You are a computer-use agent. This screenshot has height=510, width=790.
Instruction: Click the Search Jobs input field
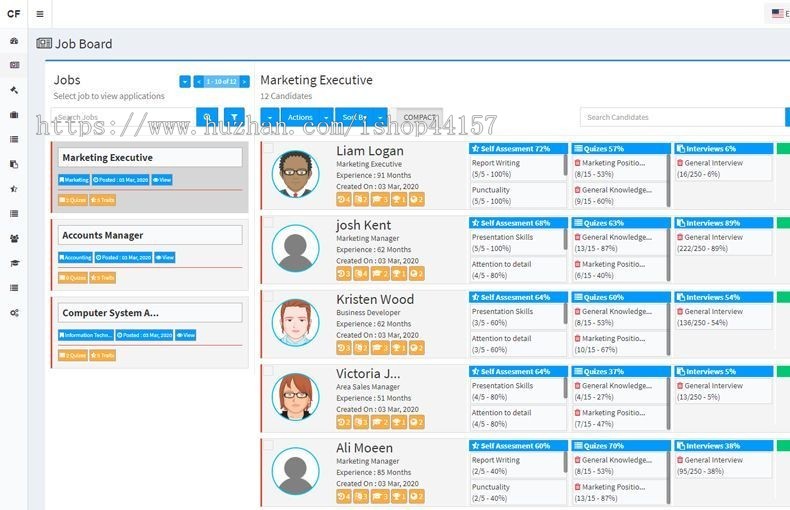(123, 117)
